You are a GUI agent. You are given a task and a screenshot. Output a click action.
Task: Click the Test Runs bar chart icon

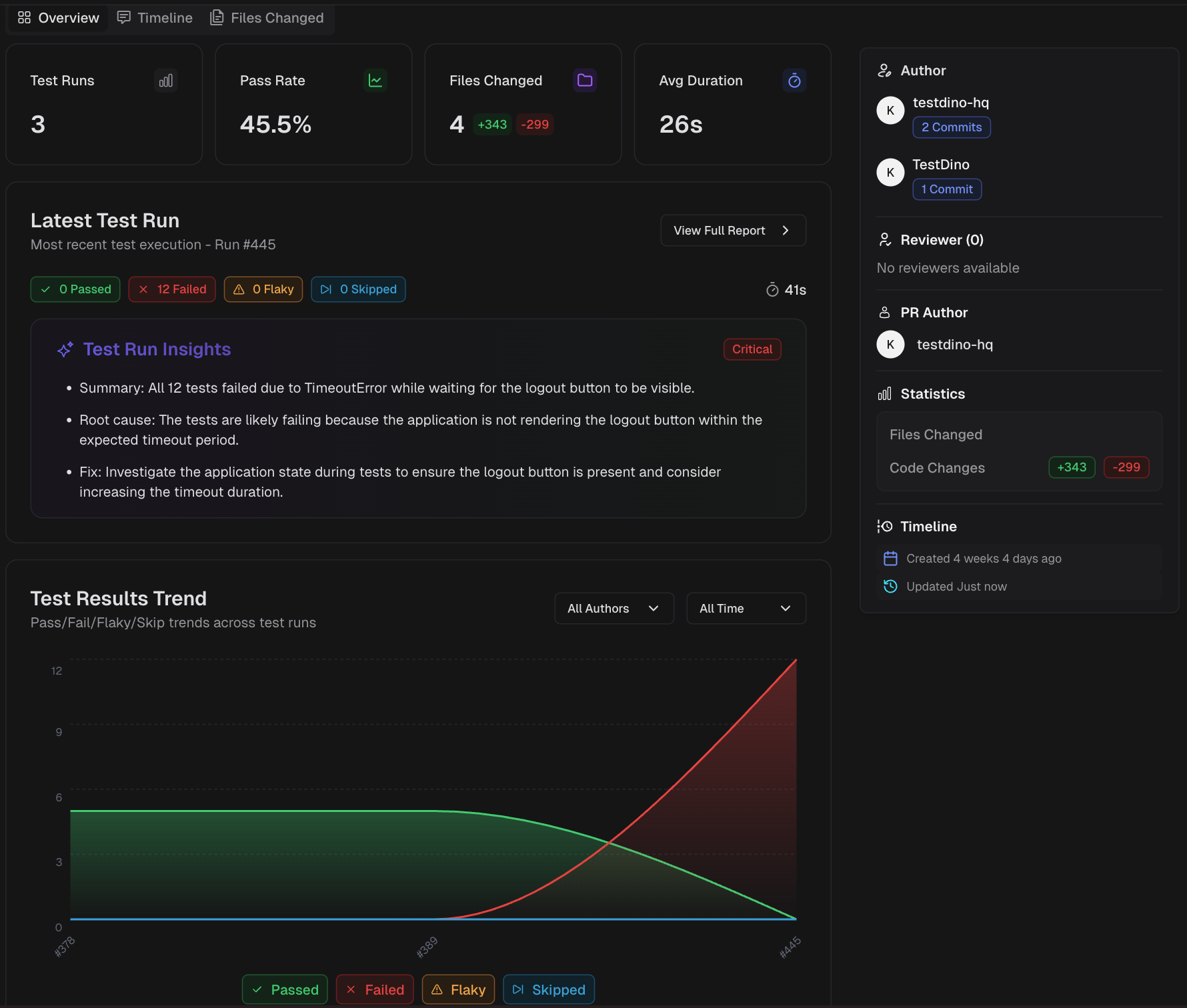pyautogui.click(x=166, y=81)
